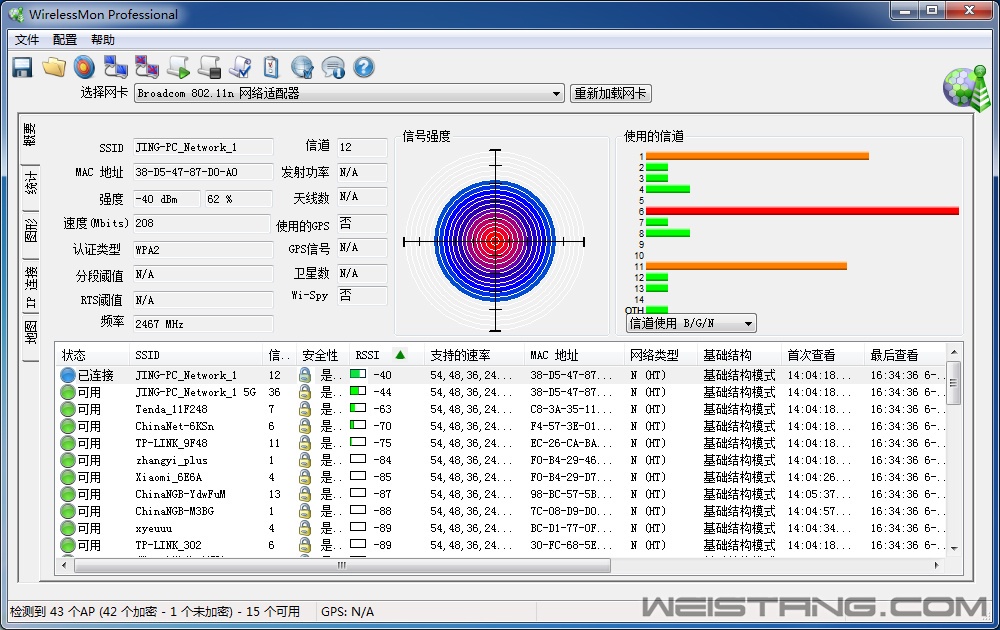Click the SSID field showing JING-PC_Network_1
Screen dimensions: 1000x630
pos(203,147)
